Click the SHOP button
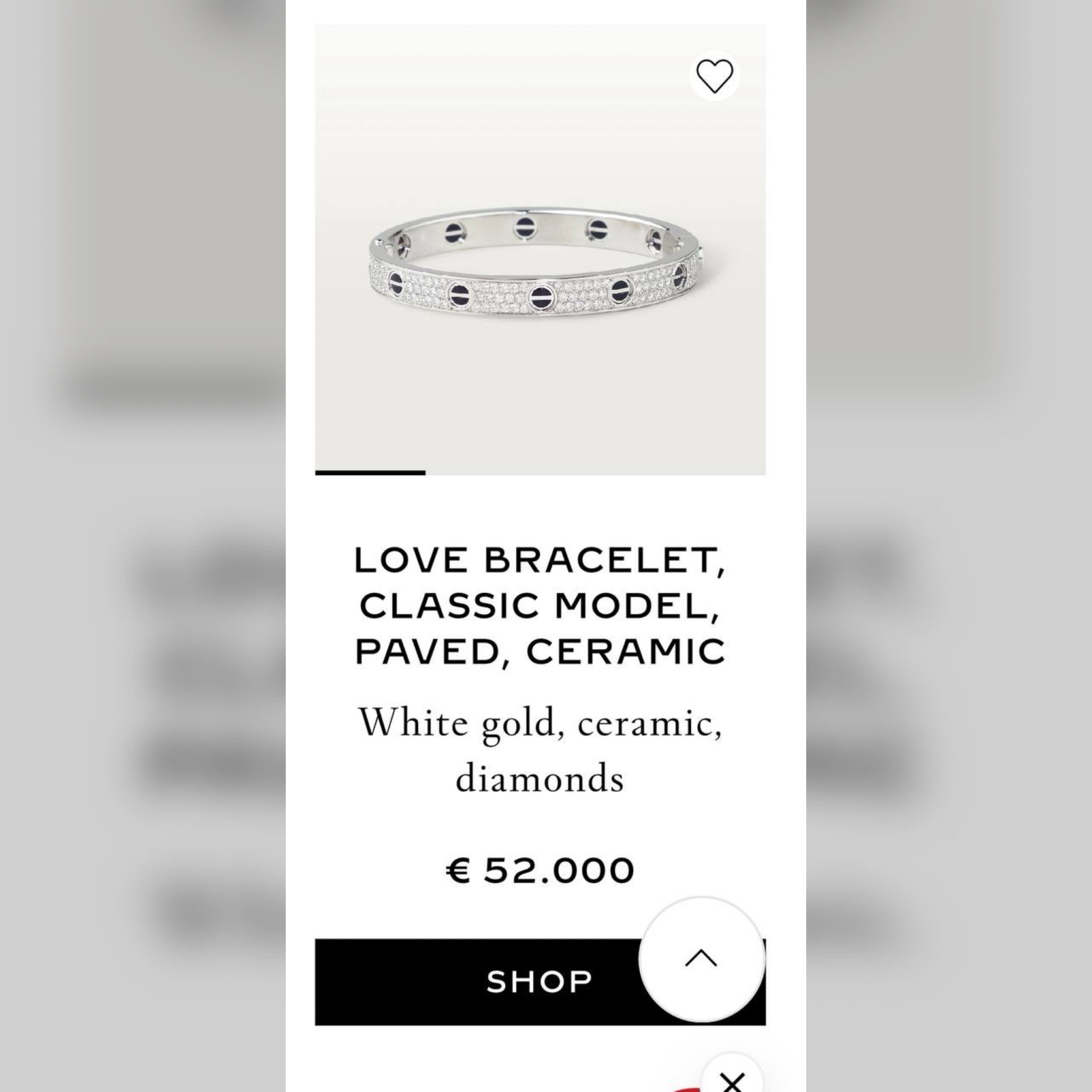Screen dimensions: 1092x1092 tap(540, 982)
